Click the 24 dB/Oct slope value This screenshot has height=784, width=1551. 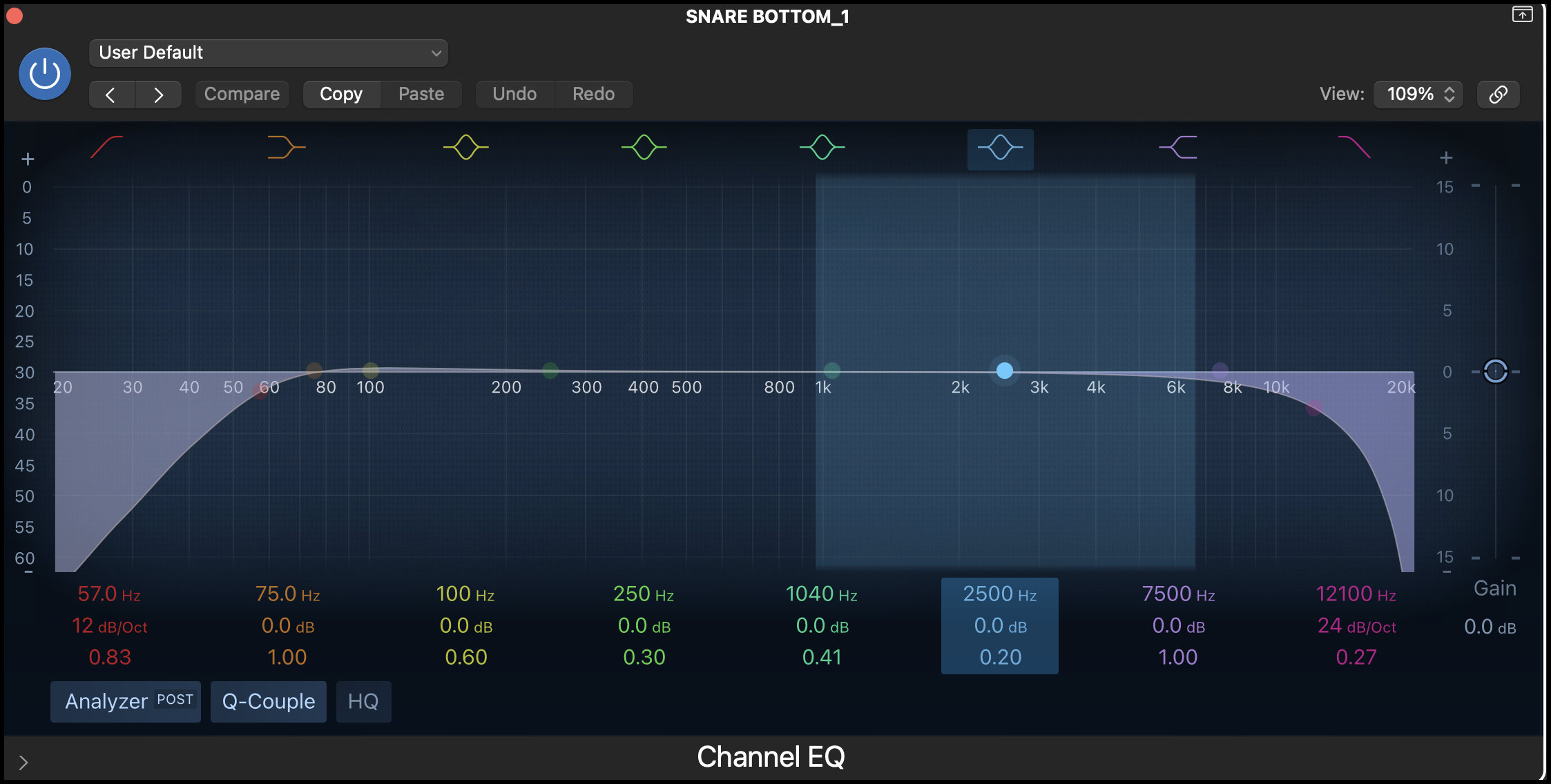coord(1357,626)
